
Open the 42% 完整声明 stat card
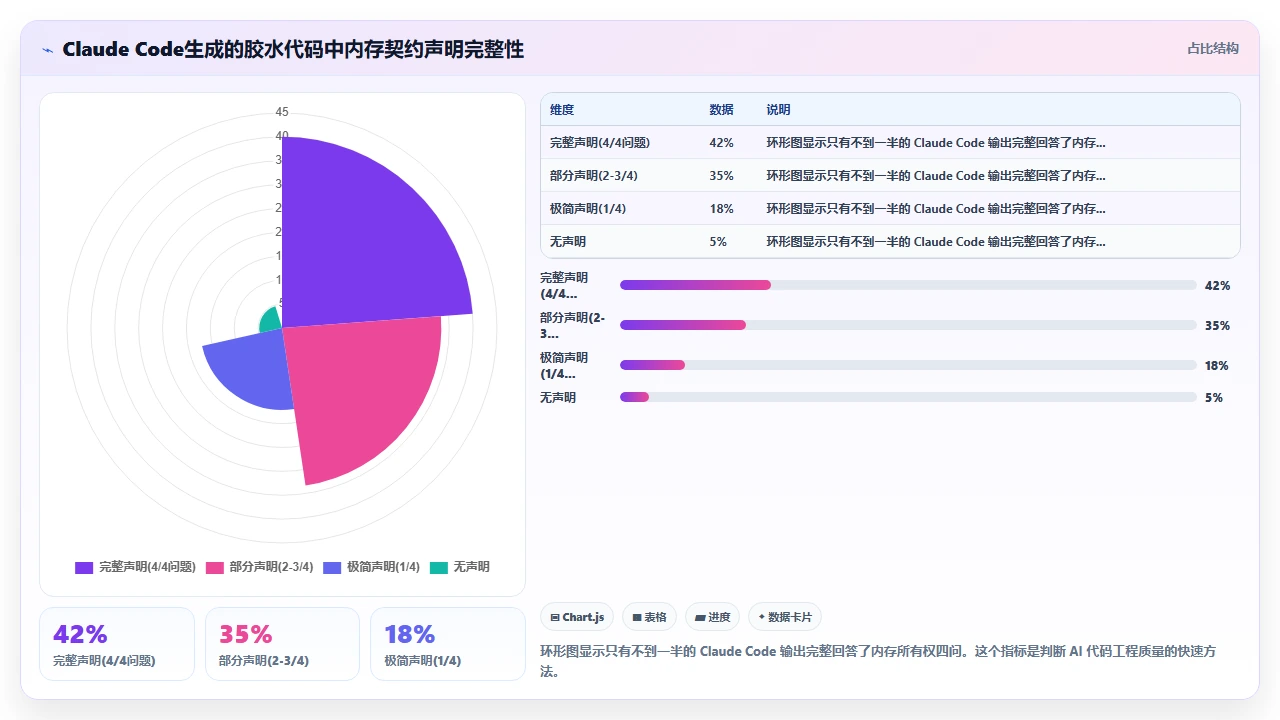[x=117, y=644]
